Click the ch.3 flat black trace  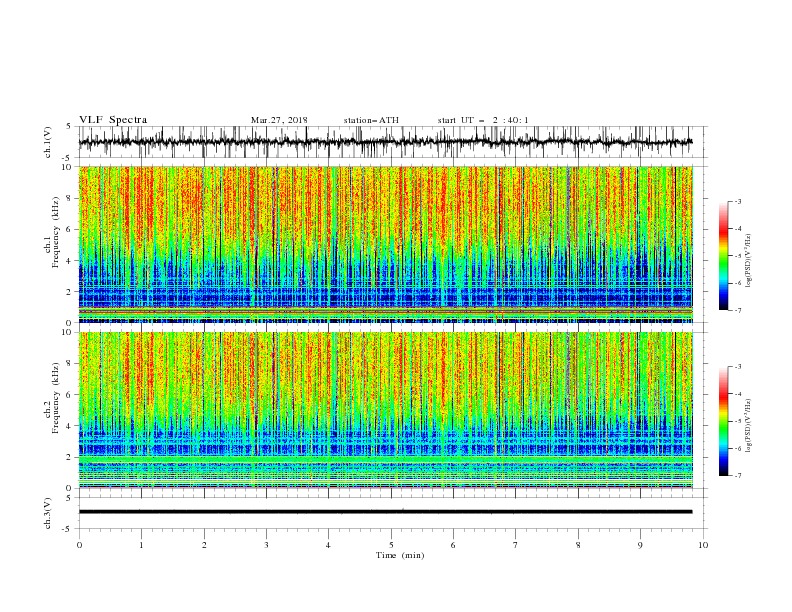(385, 512)
